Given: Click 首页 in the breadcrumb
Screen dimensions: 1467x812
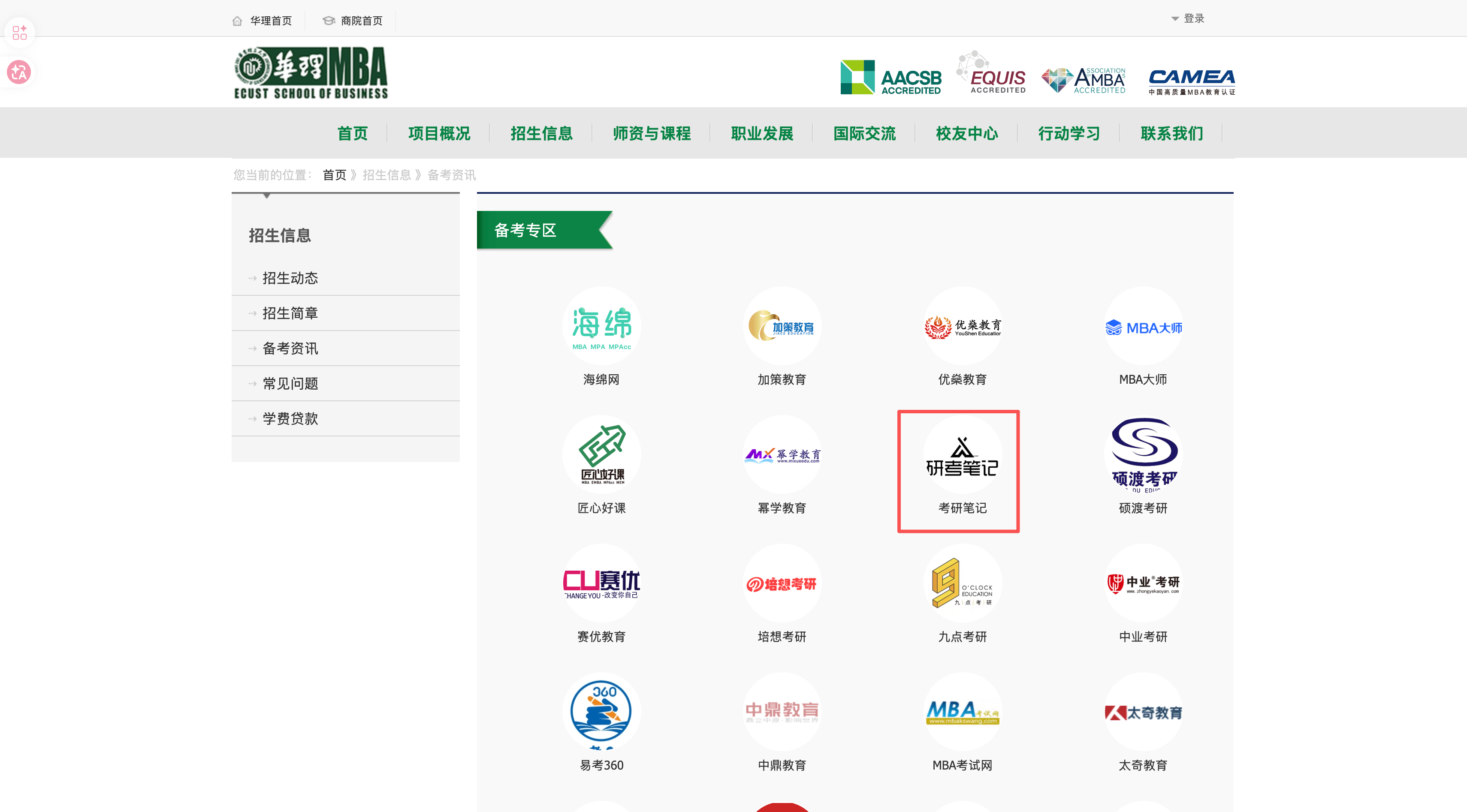Looking at the screenshot, I should pos(334,174).
